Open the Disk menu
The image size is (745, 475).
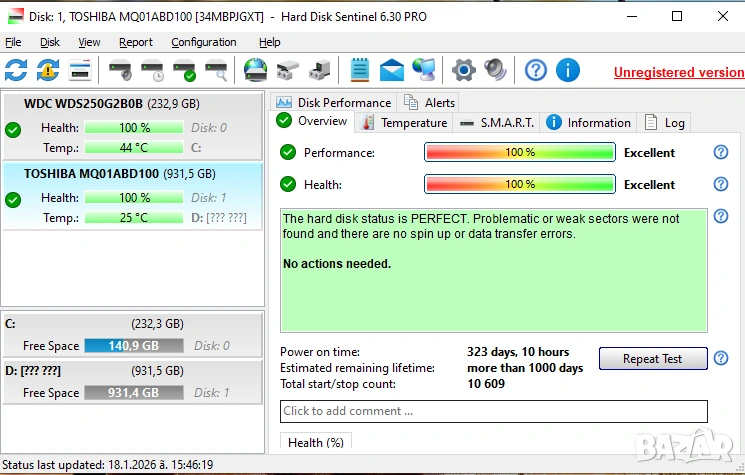pyautogui.click(x=50, y=42)
